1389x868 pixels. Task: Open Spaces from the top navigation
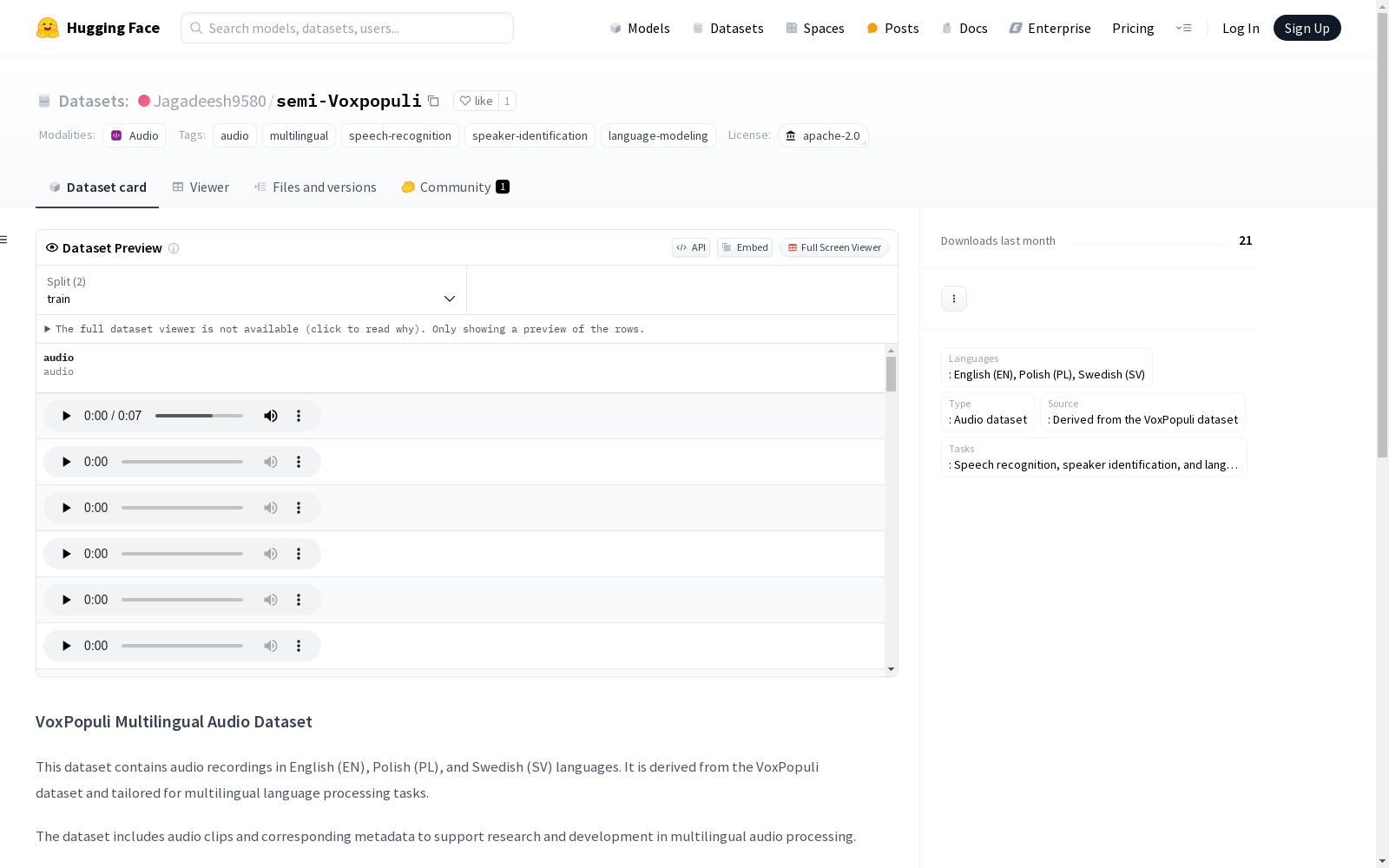pyautogui.click(x=815, y=28)
